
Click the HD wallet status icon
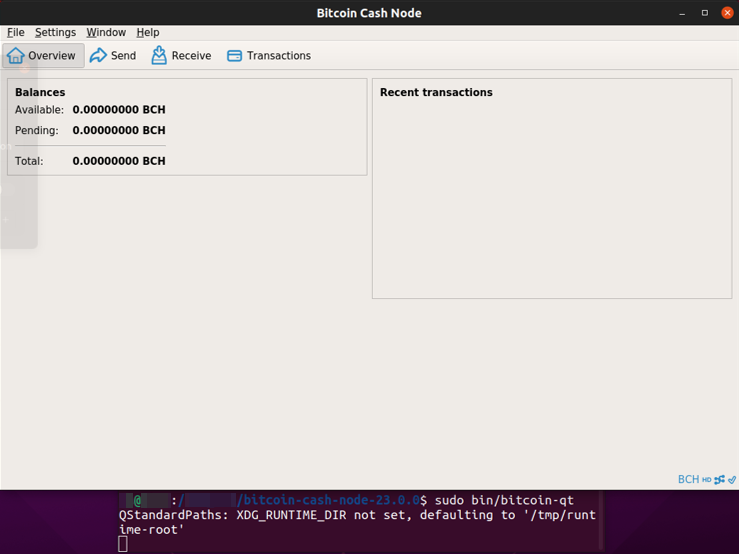706,480
